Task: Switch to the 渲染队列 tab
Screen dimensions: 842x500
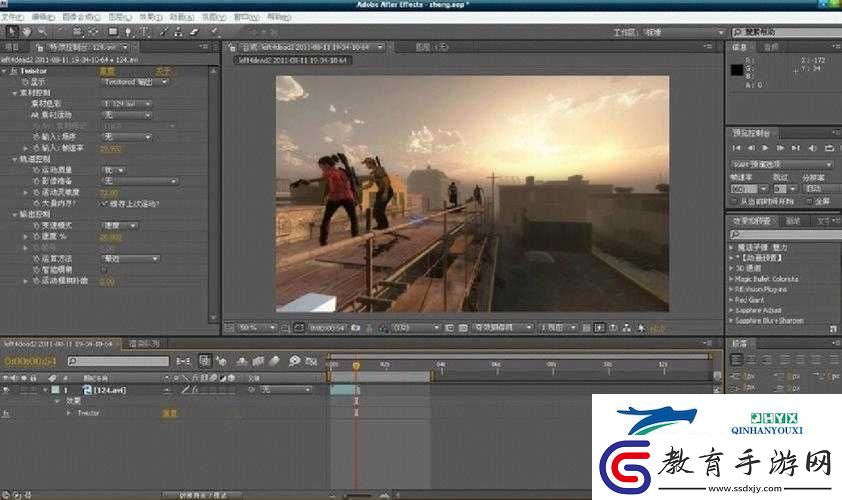Action: click(x=144, y=343)
